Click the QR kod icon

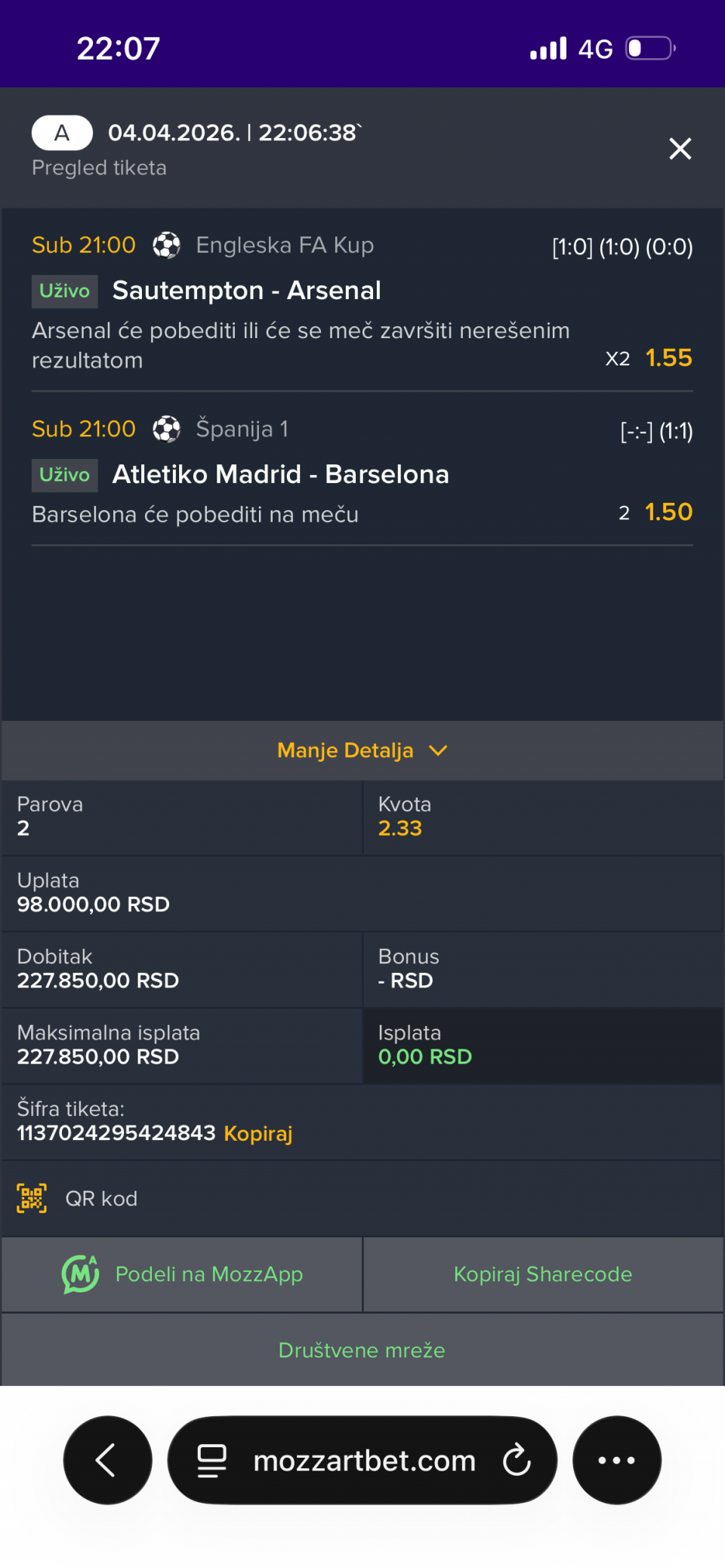[x=32, y=1198]
